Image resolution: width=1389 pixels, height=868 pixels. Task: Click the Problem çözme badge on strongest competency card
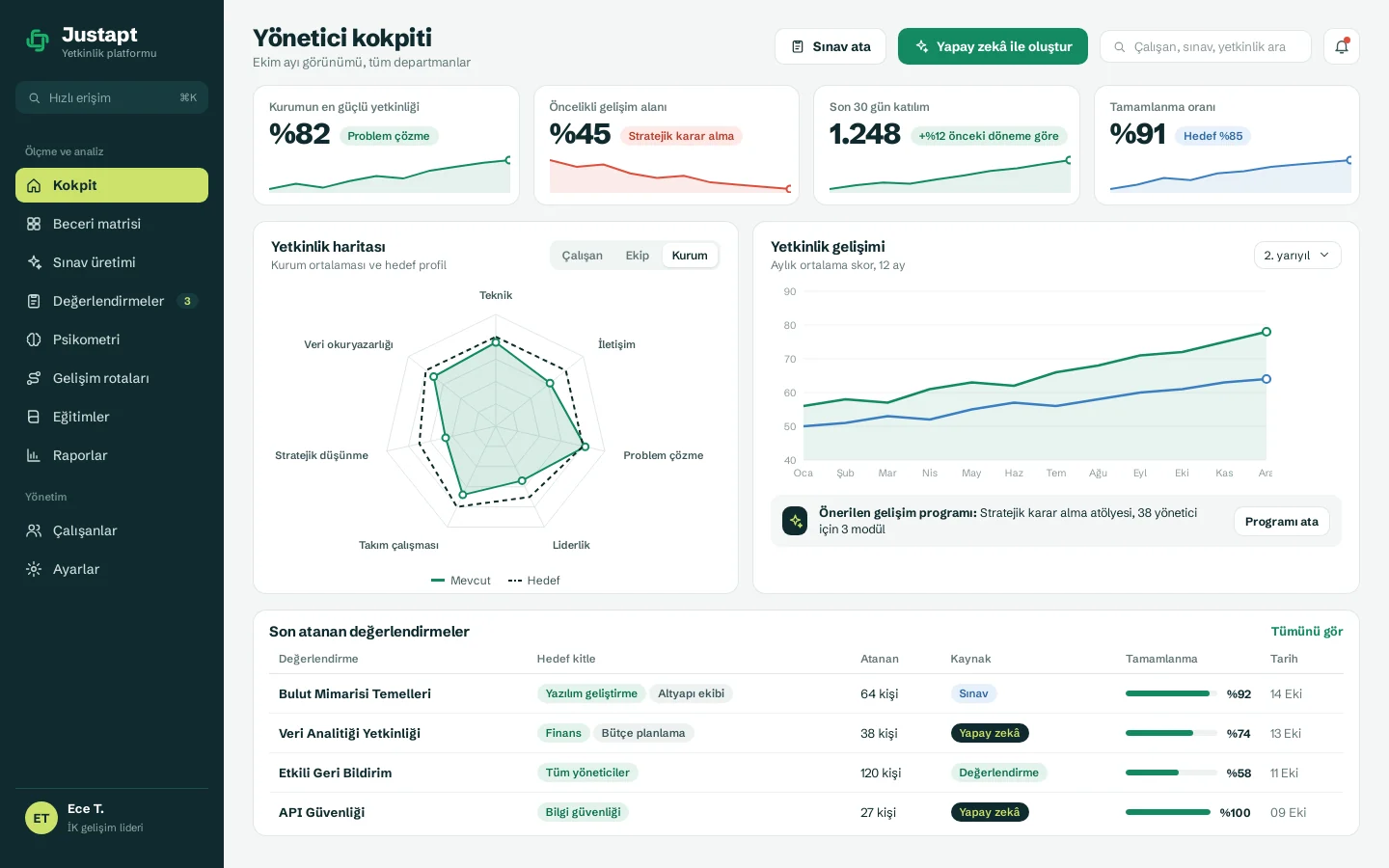(389, 136)
